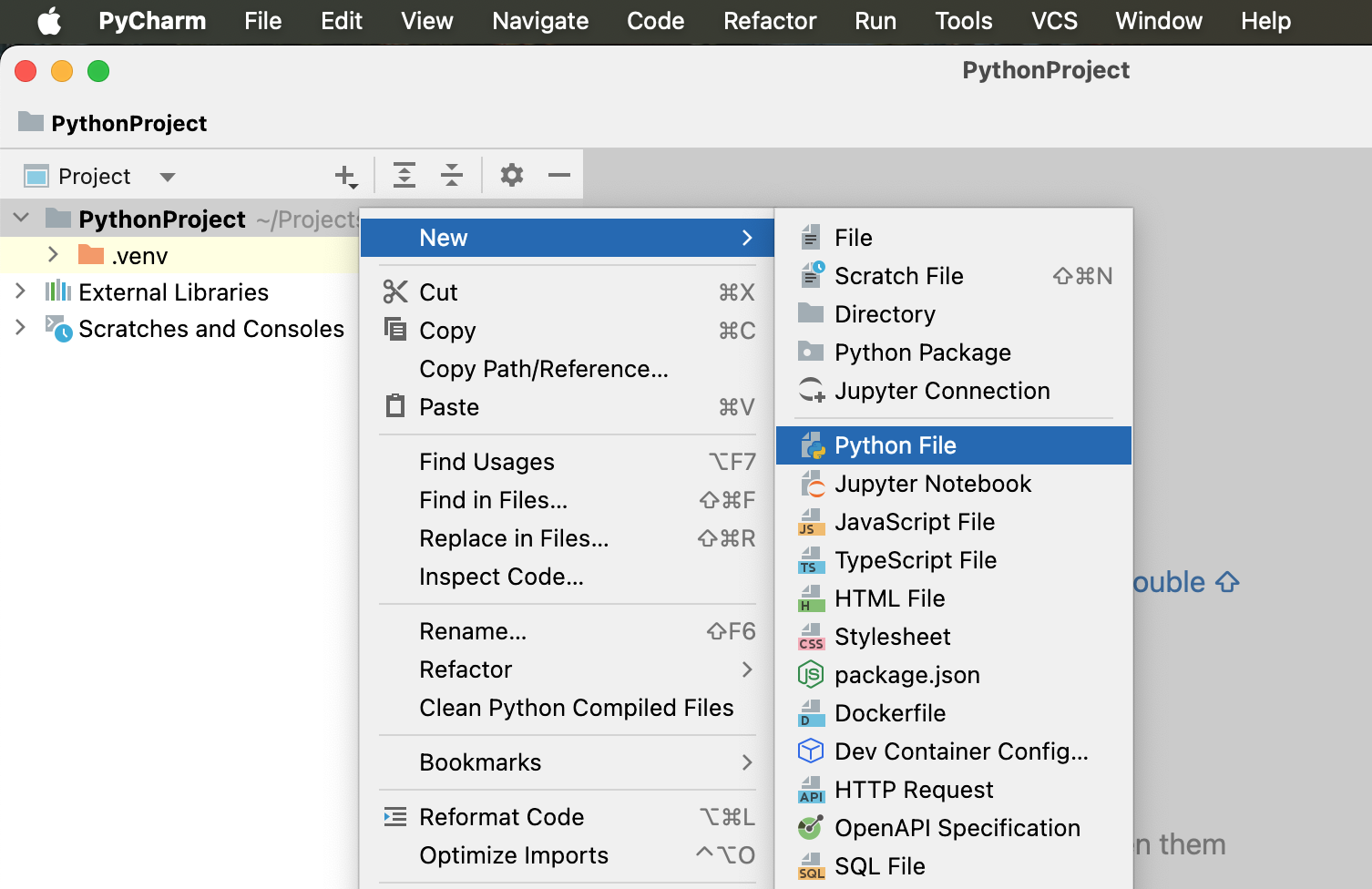This screenshot has height=889, width=1372.
Task: Select External Libraries tree item
Action: (x=173, y=292)
